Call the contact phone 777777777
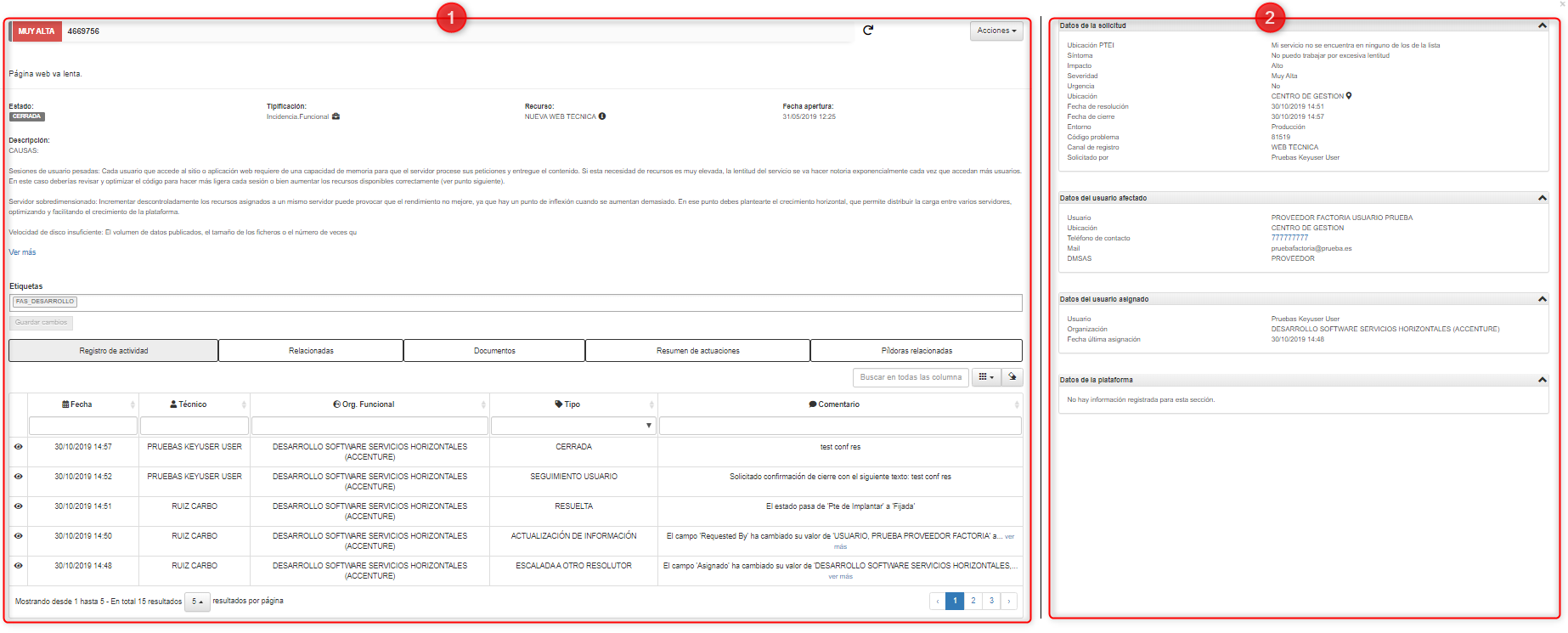 (x=1289, y=239)
